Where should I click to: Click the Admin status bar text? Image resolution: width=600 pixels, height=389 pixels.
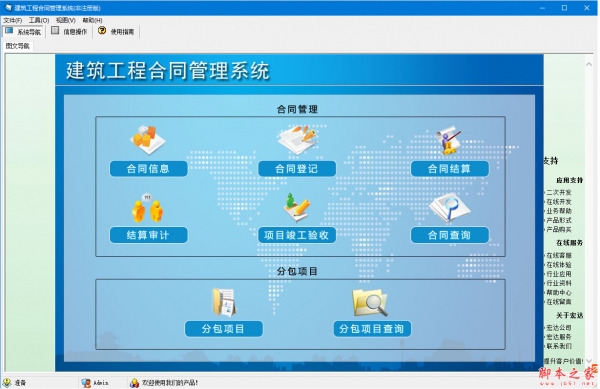point(101,382)
